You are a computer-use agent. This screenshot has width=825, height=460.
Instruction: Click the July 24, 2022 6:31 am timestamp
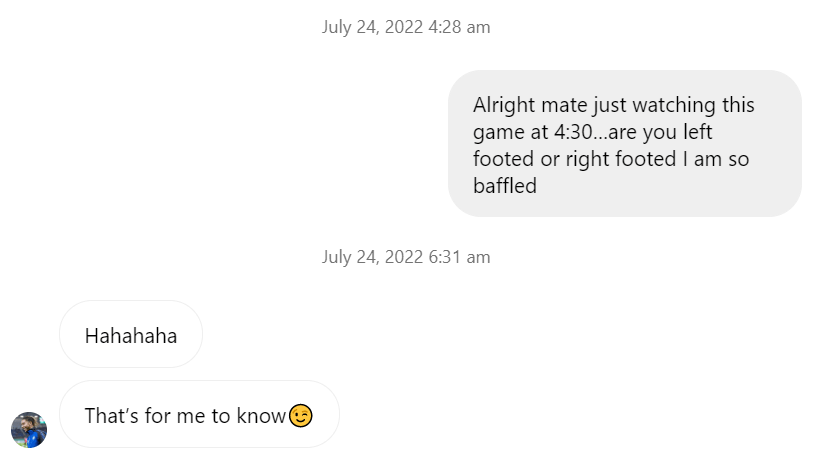tap(406, 257)
